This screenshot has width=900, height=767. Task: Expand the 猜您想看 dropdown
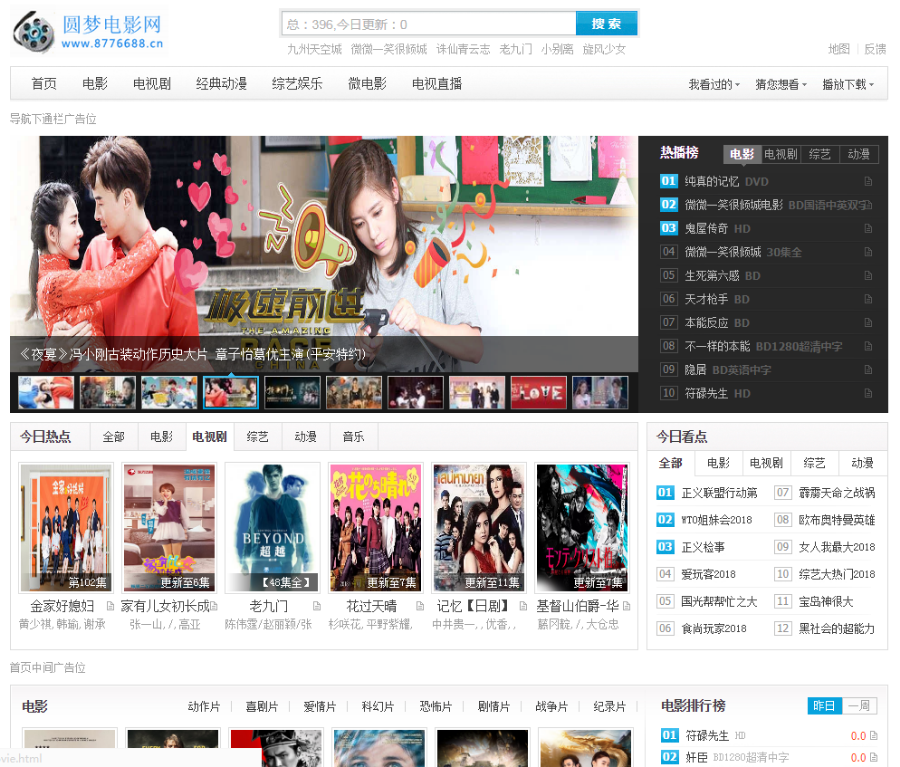780,84
